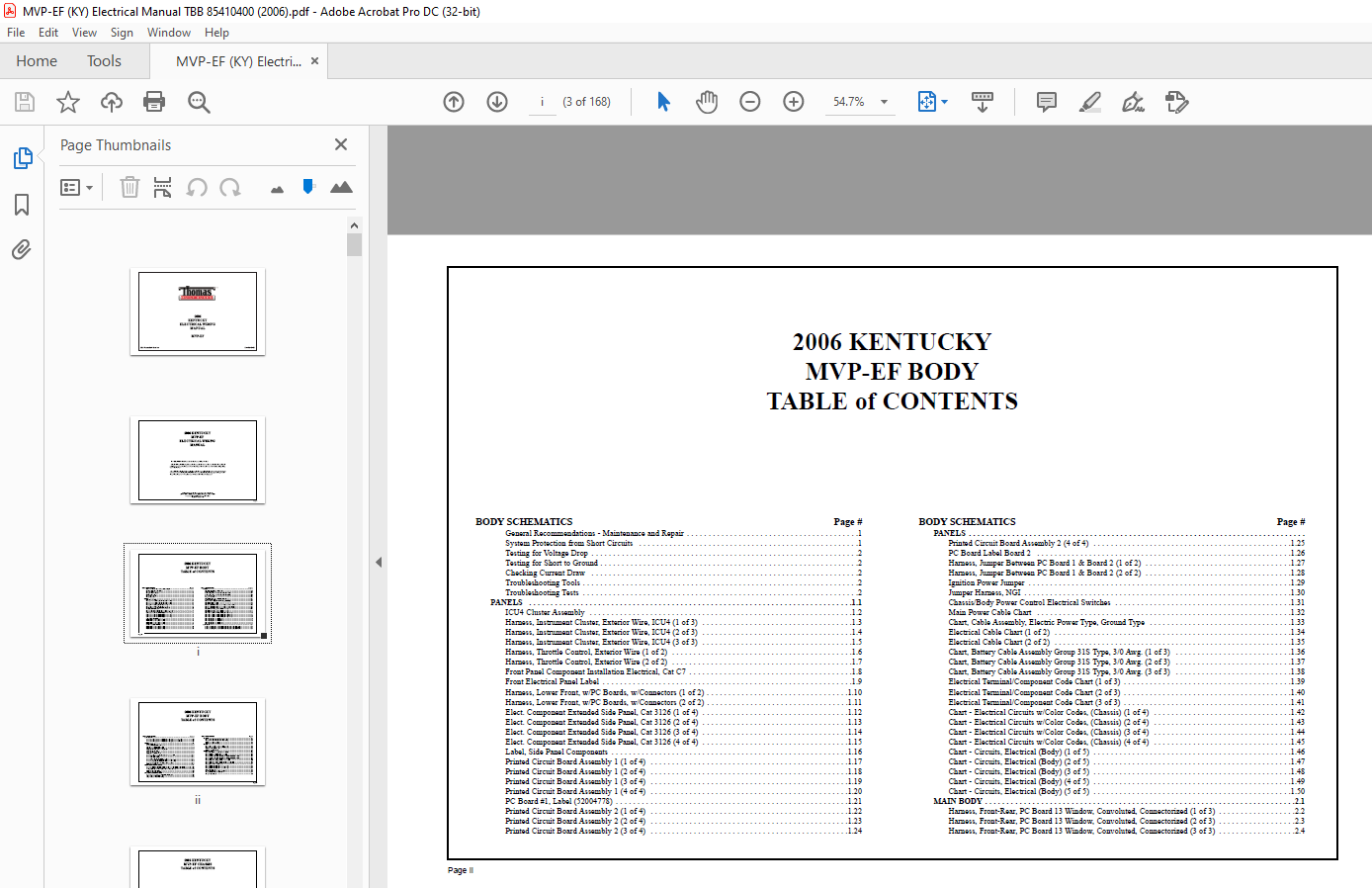Activate the Hand pan tool
Image resolution: width=1372 pixels, height=888 pixels.
[x=707, y=102]
